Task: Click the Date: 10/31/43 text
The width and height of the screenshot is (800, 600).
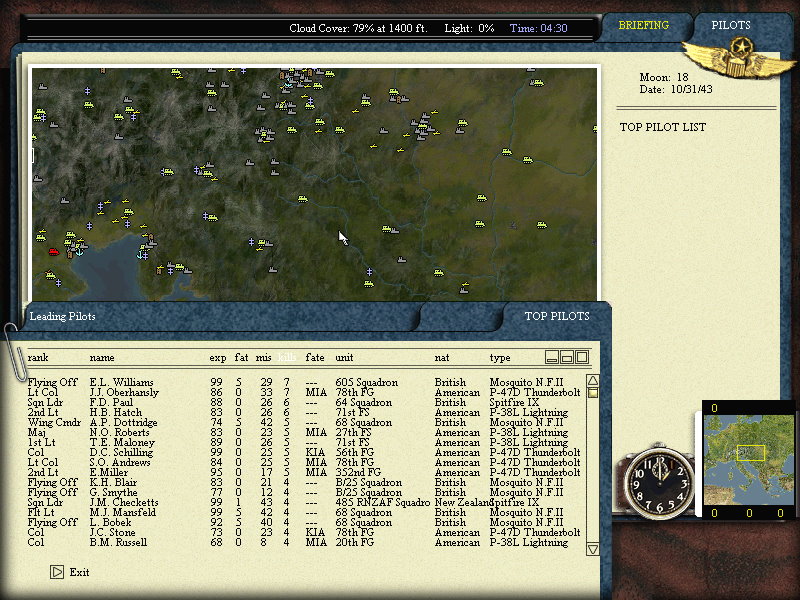Action: 676,89
